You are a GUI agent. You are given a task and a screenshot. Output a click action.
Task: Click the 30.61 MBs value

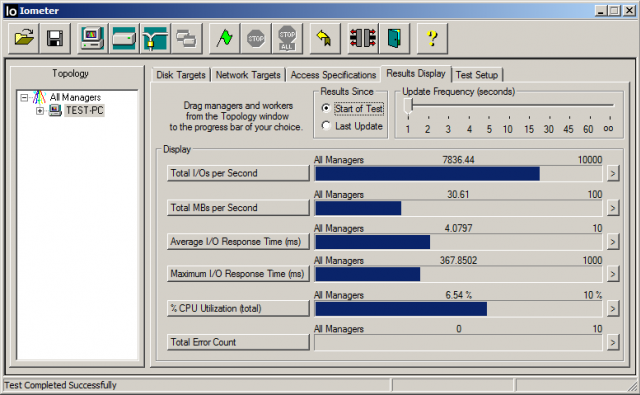[x=458, y=195]
